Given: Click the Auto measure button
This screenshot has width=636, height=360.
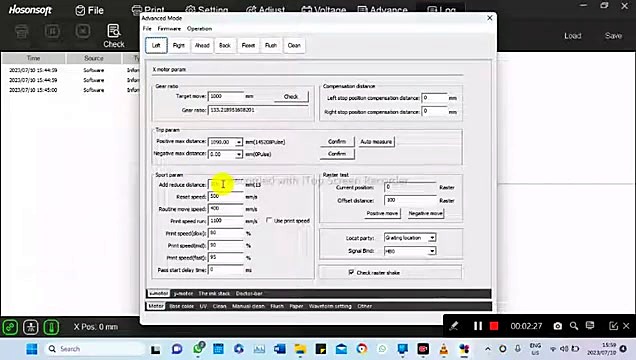Looking at the screenshot, I should [376, 142].
